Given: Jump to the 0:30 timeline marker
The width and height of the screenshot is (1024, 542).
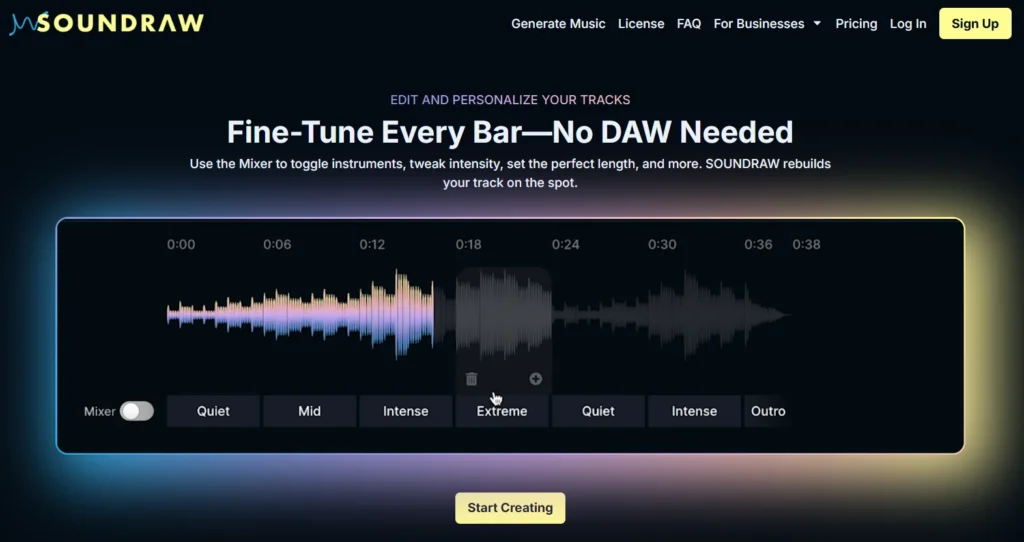Looking at the screenshot, I should click(662, 244).
